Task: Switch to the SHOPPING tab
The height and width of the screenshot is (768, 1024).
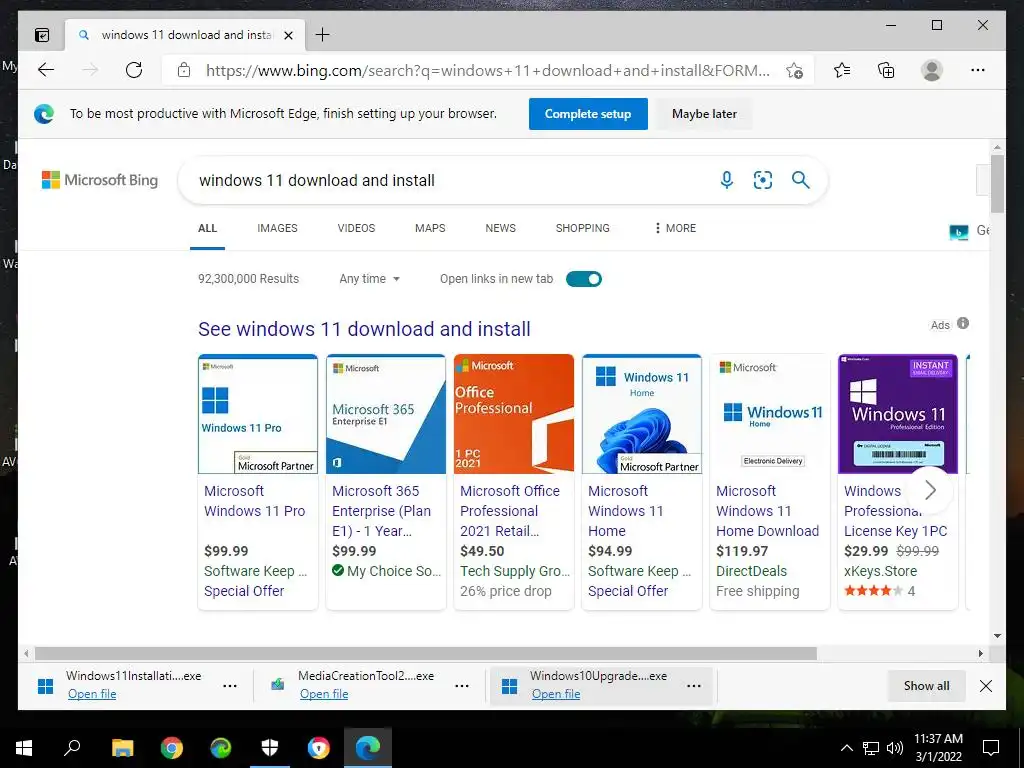Action: pos(583,228)
